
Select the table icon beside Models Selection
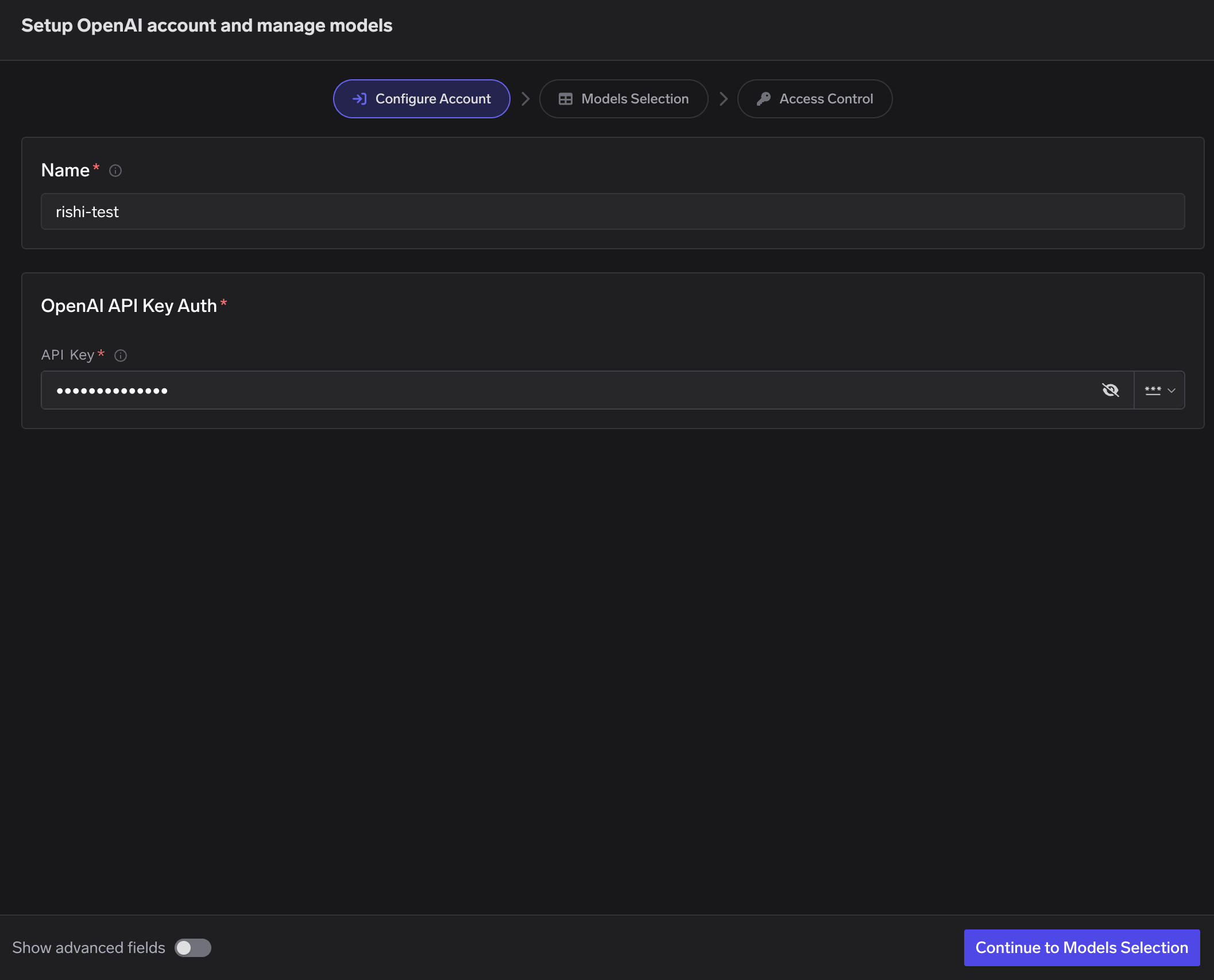coord(566,98)
